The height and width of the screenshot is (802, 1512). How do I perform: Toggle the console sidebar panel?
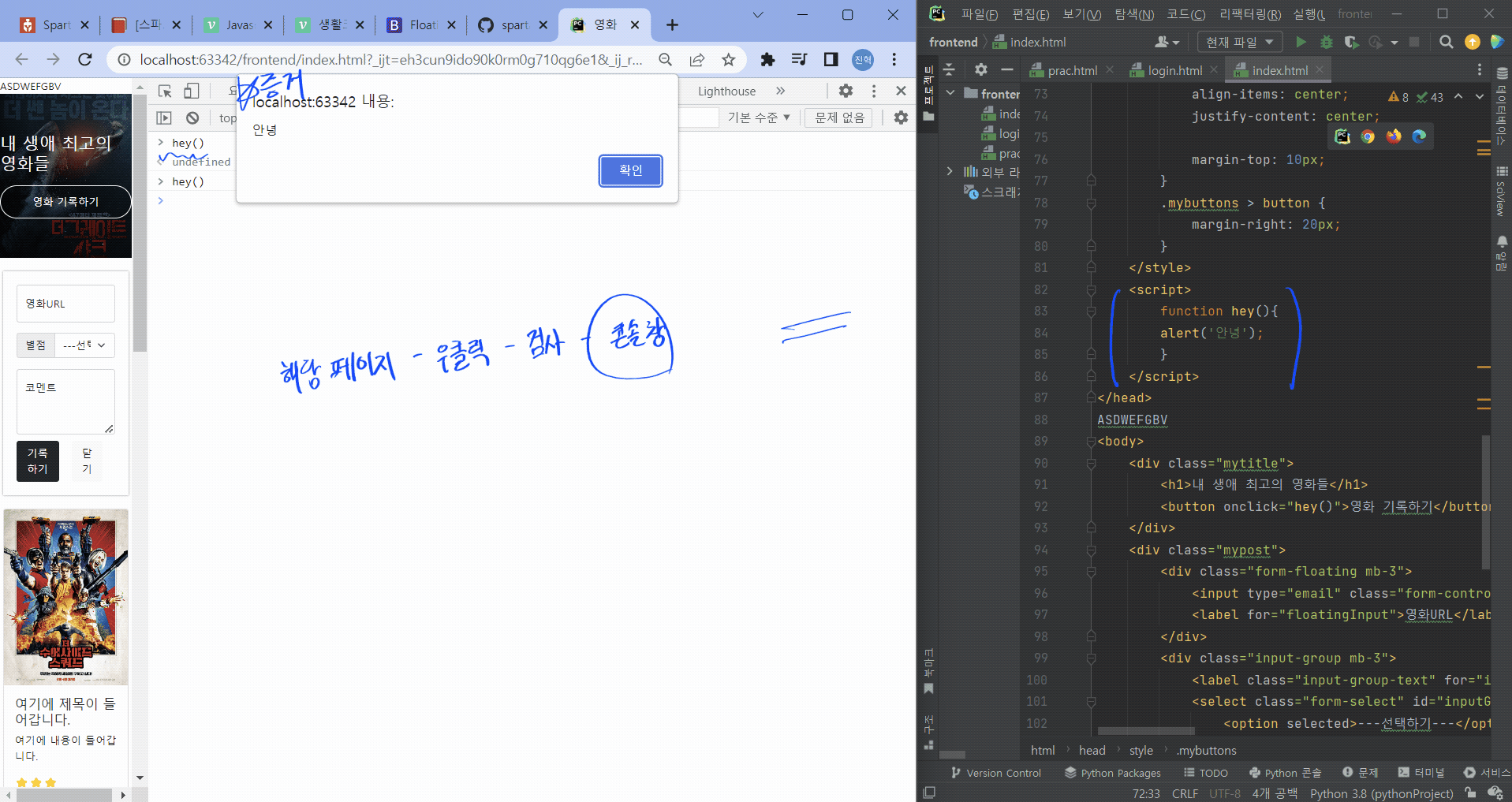pyautogui.click(x=164, y=118)
